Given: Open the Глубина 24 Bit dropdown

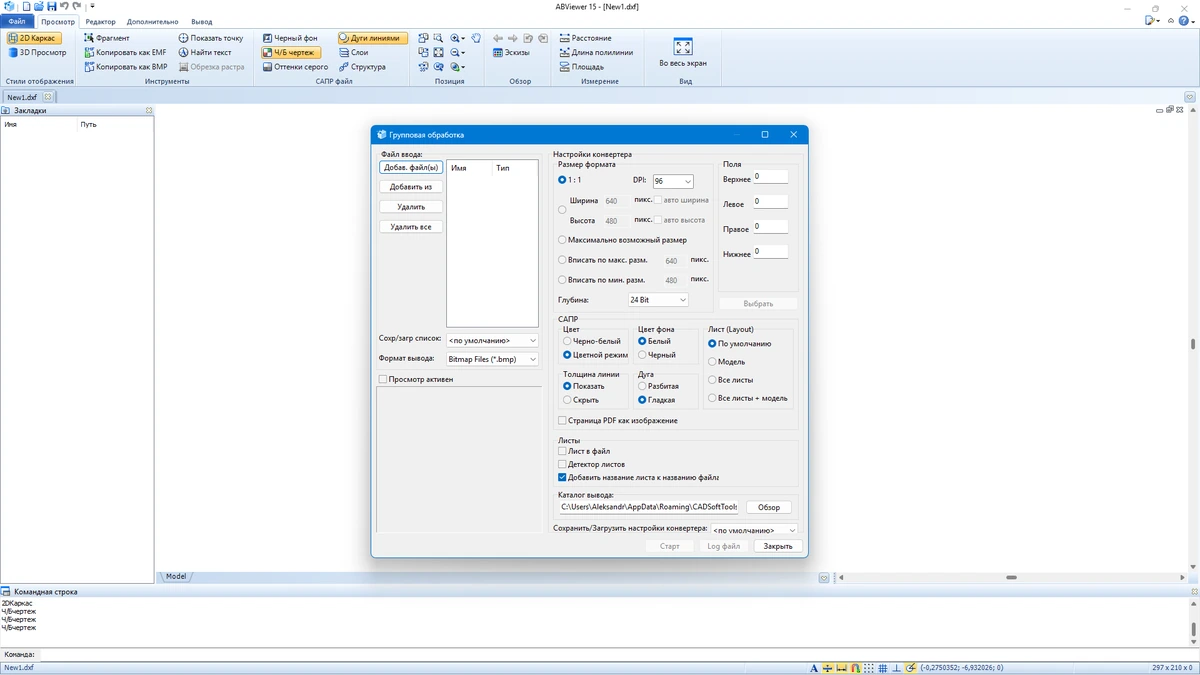Looking at the screenshot, I should [658, 300].
